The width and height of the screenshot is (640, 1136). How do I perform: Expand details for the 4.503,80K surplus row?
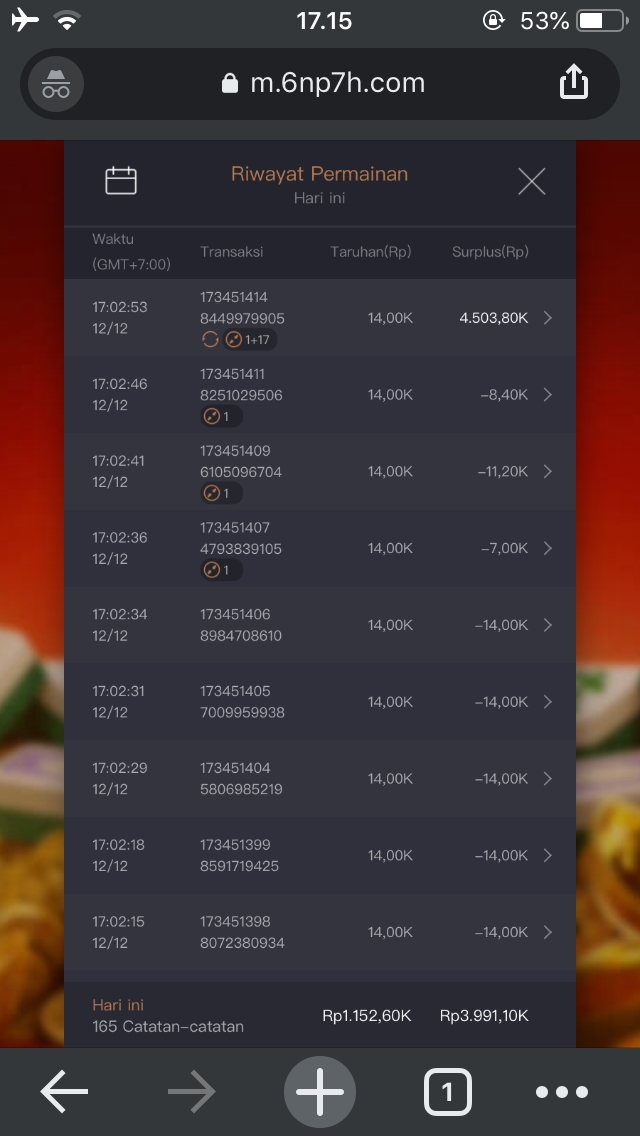click(547, 318)
